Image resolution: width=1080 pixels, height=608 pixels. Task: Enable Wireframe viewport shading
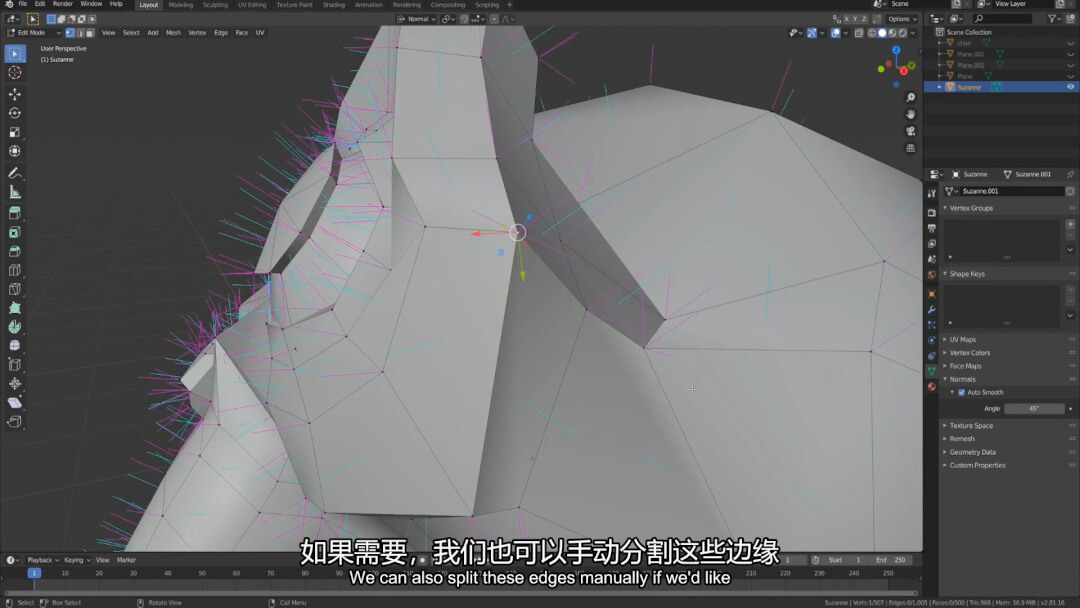coord(872,32)
